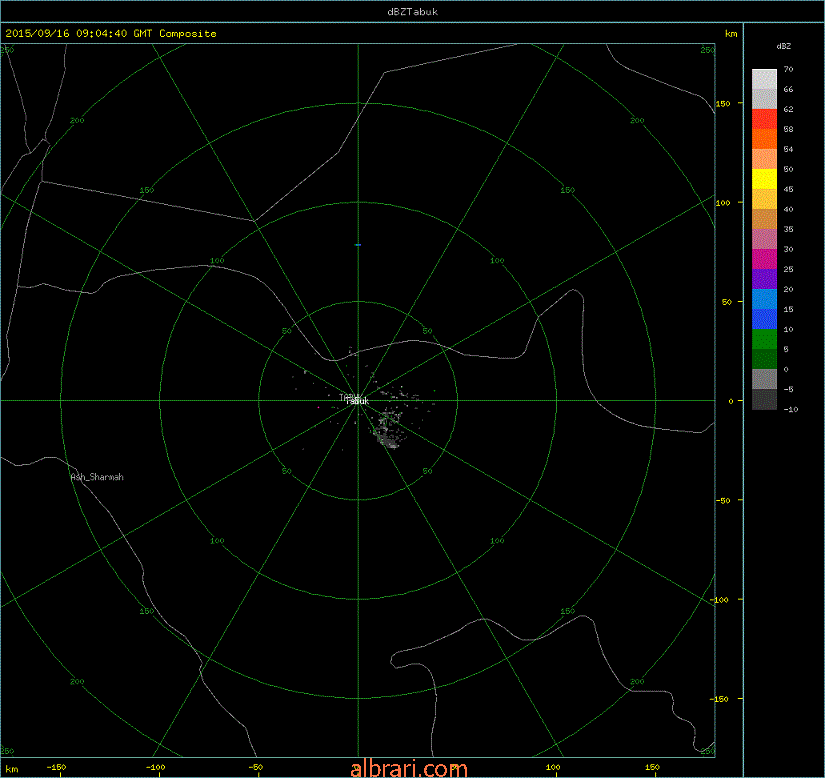The width and height of the screenshot is (825, 778).
Task: Click the whitish top swatch beside 70
Action: (764, 79)
